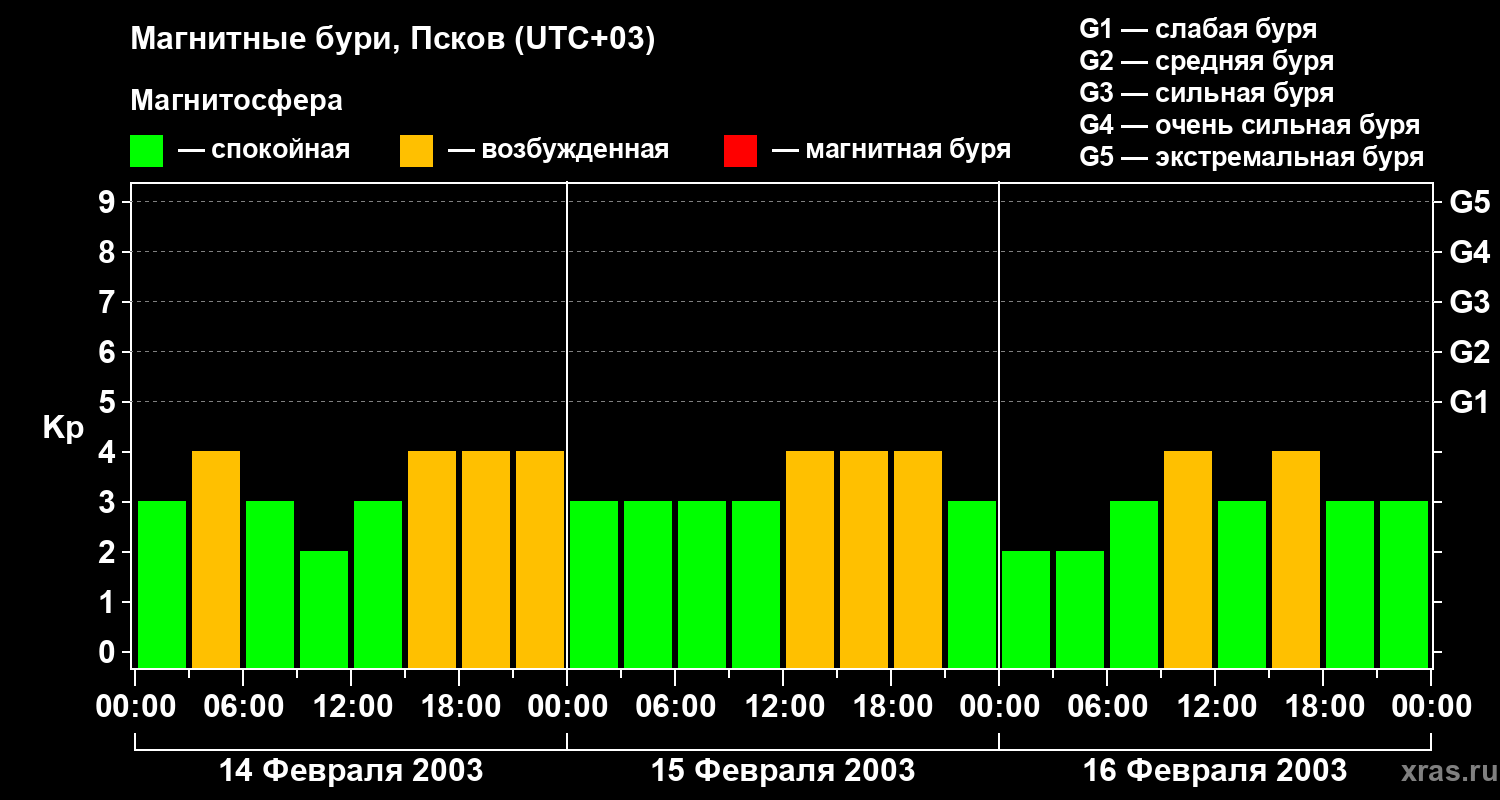Click the '— спокойная' legend label
The height and width of the screenshot is (800, 1500).
coord(264,150)
